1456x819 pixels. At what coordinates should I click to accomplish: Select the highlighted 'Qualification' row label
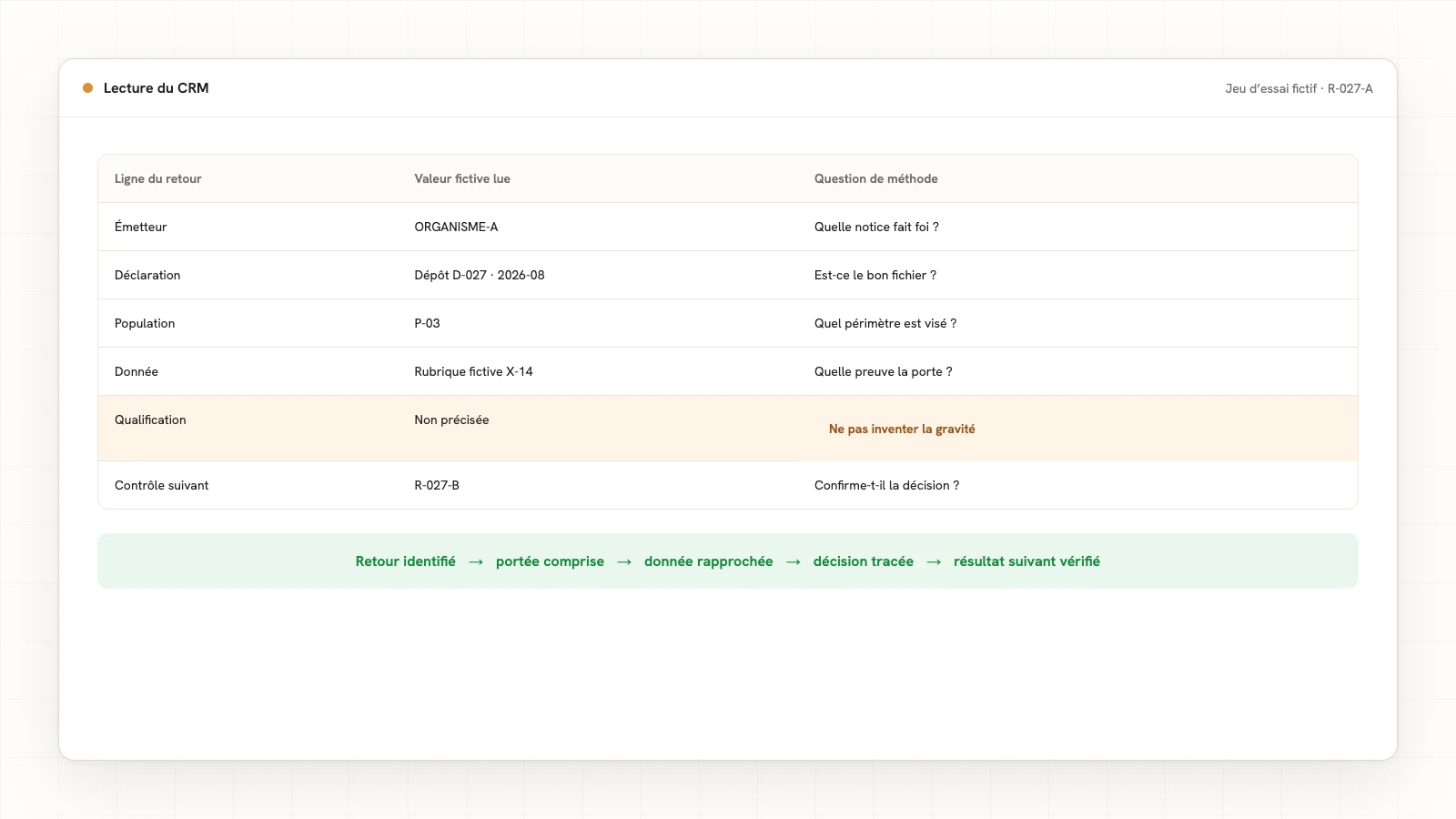click(150, 420)
